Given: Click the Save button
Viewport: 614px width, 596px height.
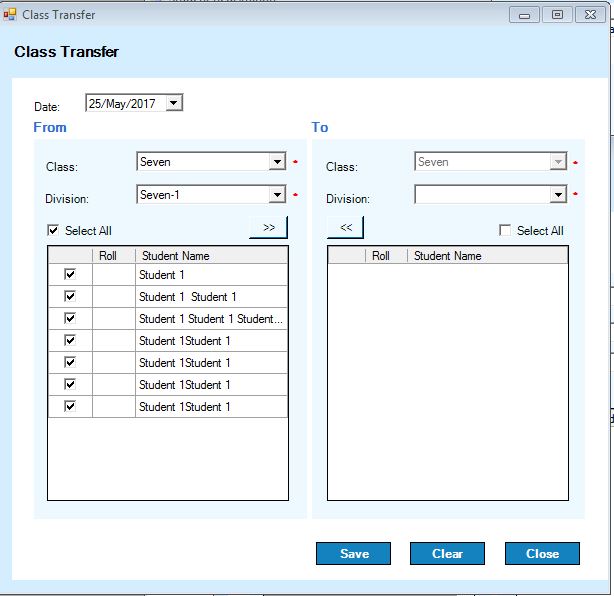Looking at the screenshot, I should pyautogui.click(x=354, y=554).
